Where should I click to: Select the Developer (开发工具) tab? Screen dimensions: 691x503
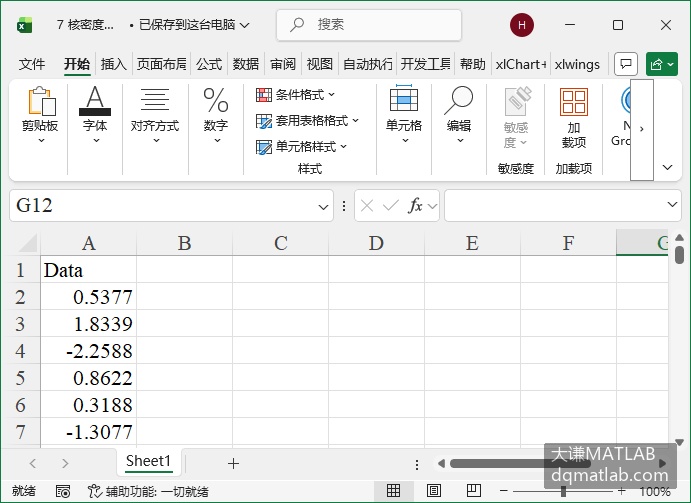coord(426,64)
